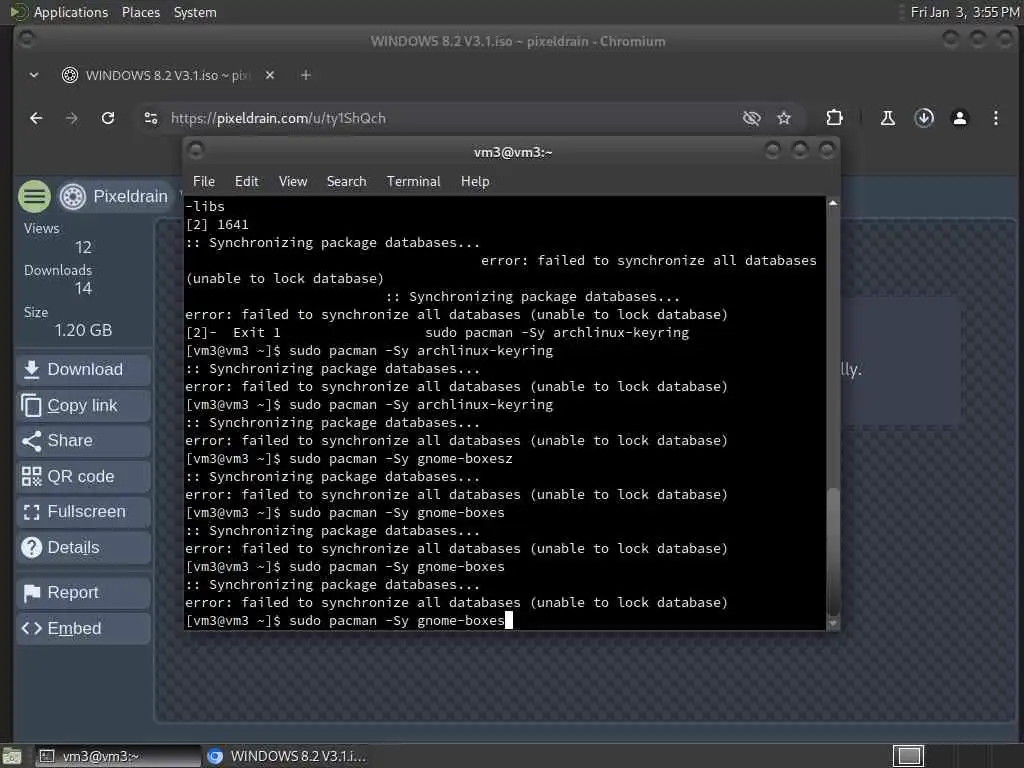Open the Applications menu in top panel
The width and height of the screenshot is (1024, 768).
tap(71, 12)
